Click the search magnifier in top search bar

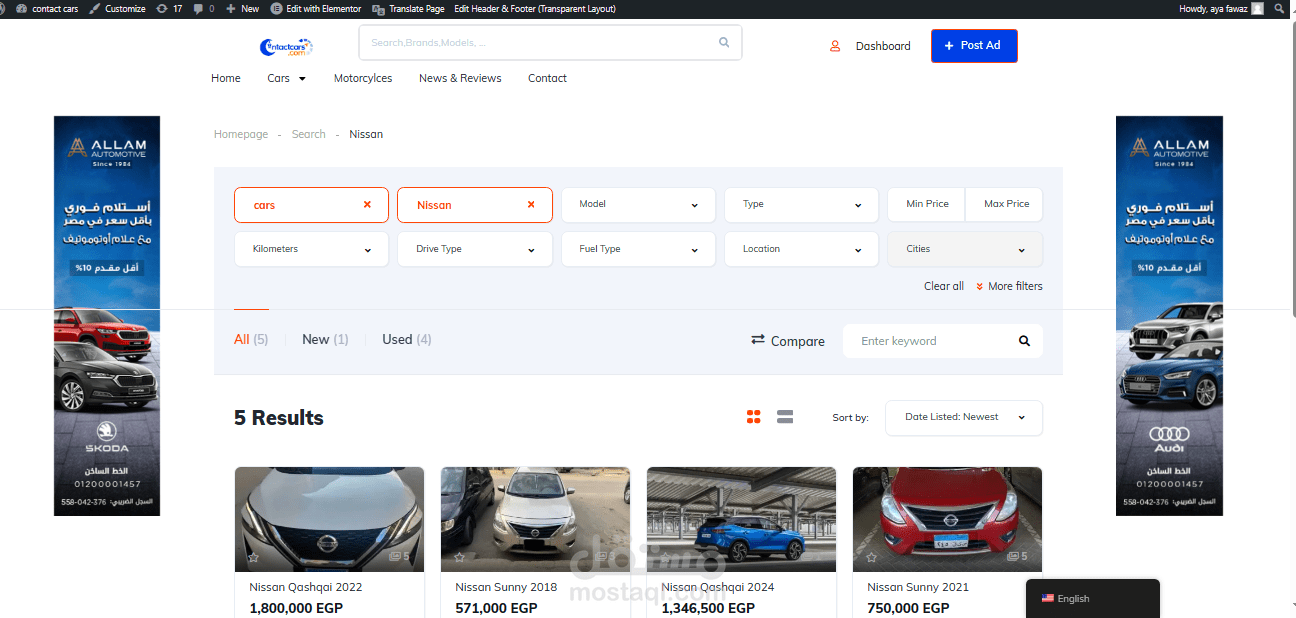pos(724,43)
